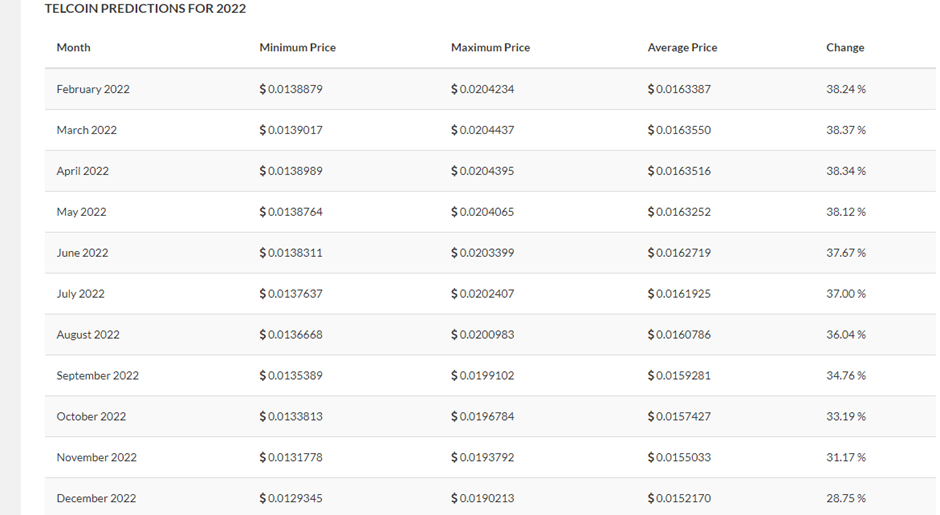940x515 pixels.
Task: Click the Maximum Price column header
Action: tap(490, 47)
